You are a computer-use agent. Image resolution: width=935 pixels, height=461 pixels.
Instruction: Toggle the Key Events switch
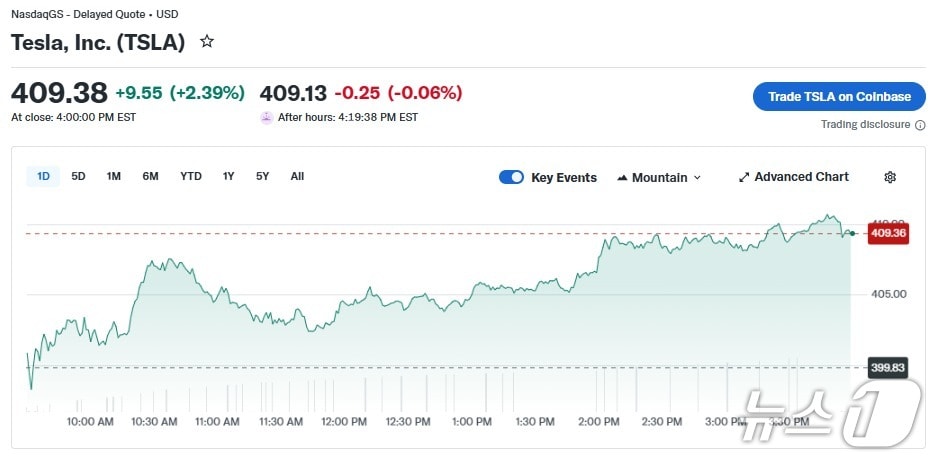coord(511,177)
